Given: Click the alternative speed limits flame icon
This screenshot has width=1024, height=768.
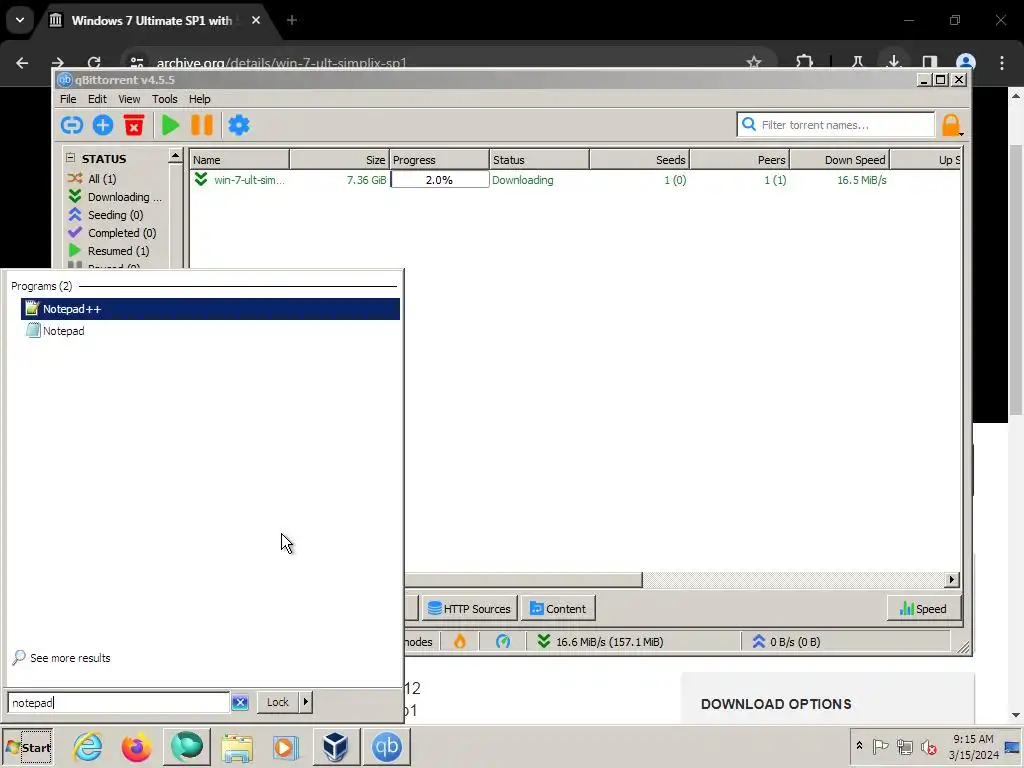Looking at the screenshot, I should [x=460, y=642].
